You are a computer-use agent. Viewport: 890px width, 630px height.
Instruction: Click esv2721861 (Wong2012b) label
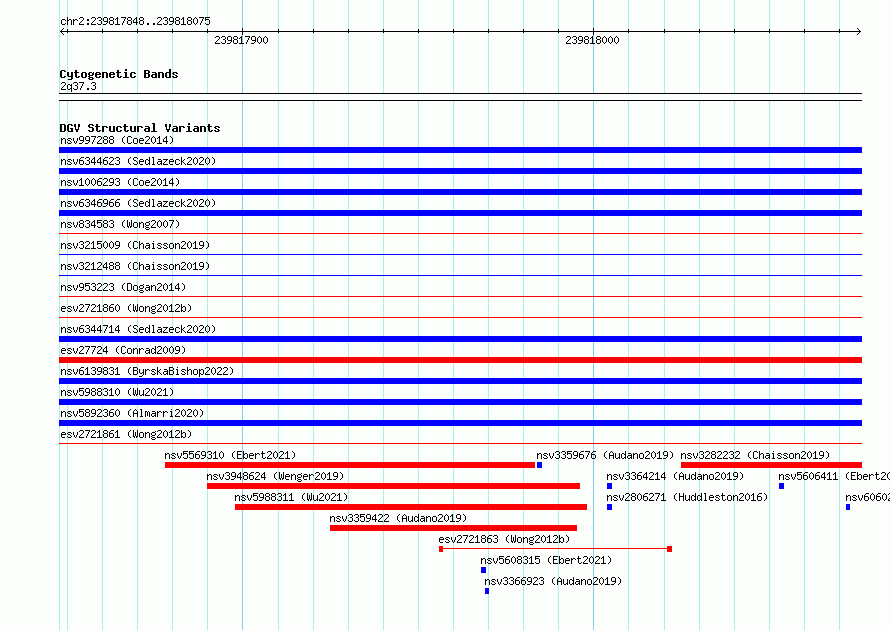point(126,434)
